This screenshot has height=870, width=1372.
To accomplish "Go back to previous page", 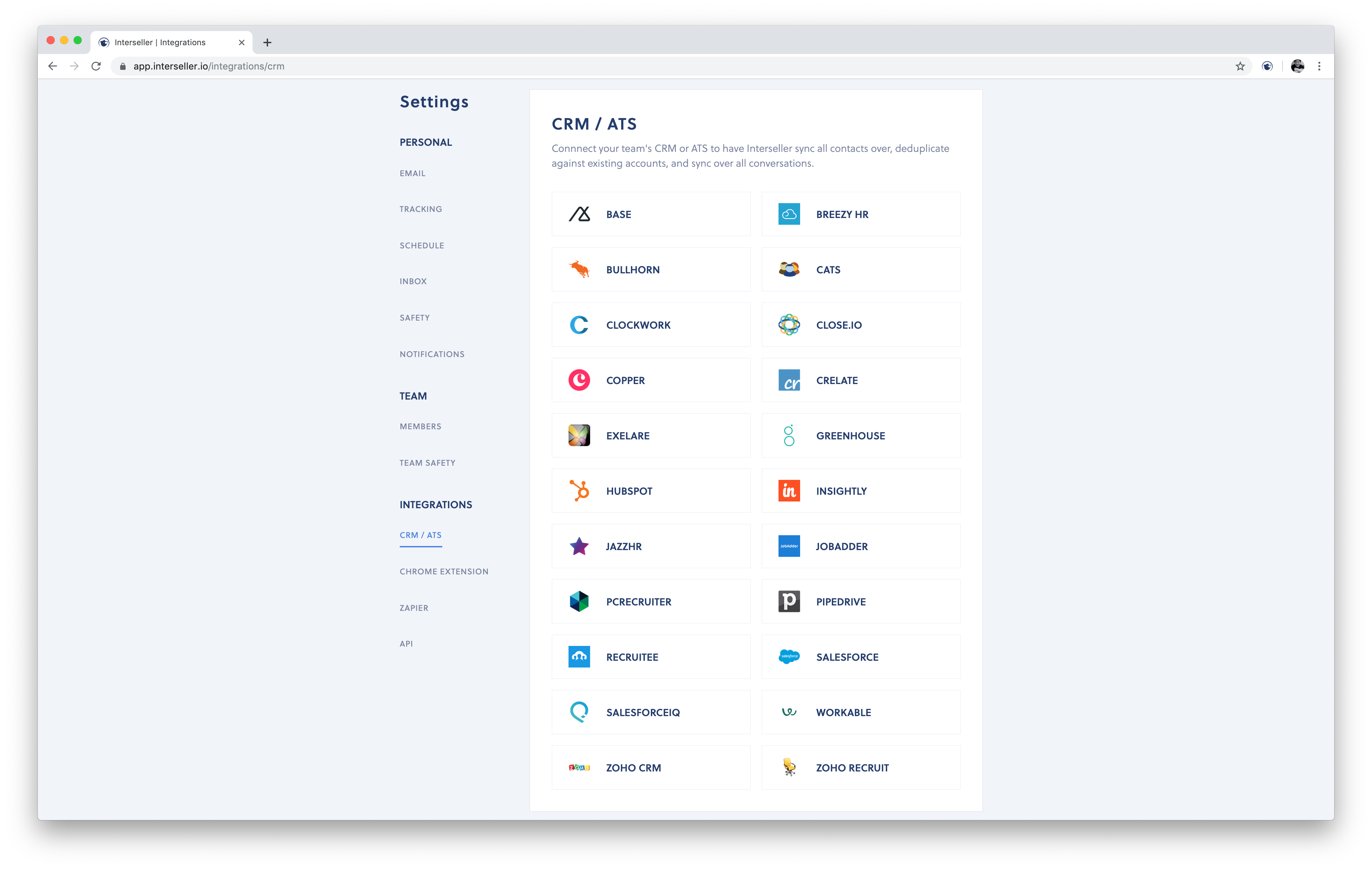I will pyautogui.click(x=52, y=66).
